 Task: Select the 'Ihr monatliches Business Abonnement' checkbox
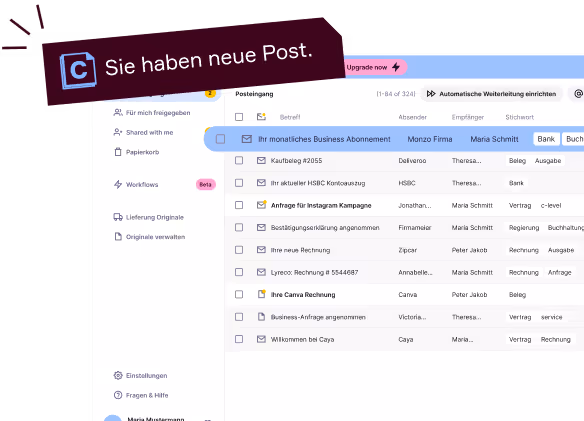click(x=220, y=139)
